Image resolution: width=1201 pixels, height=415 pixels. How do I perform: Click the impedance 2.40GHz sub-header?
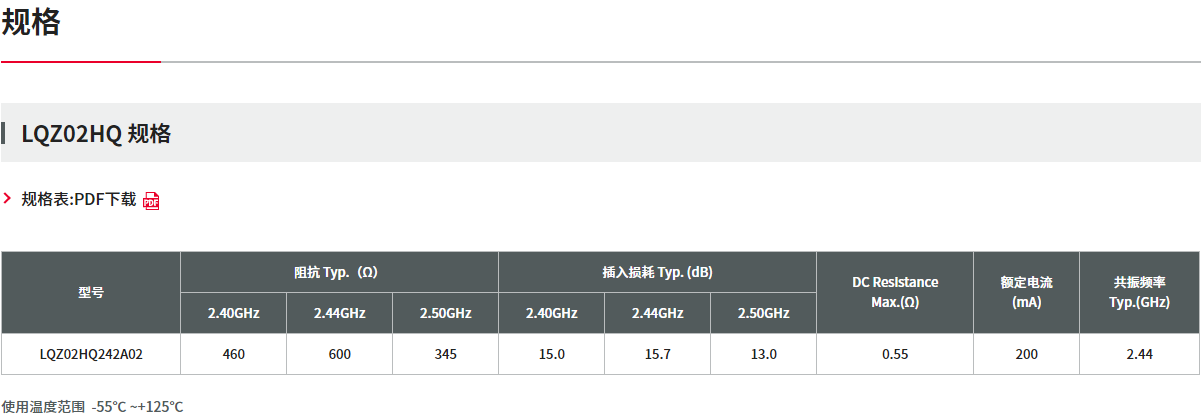point(233,313)
